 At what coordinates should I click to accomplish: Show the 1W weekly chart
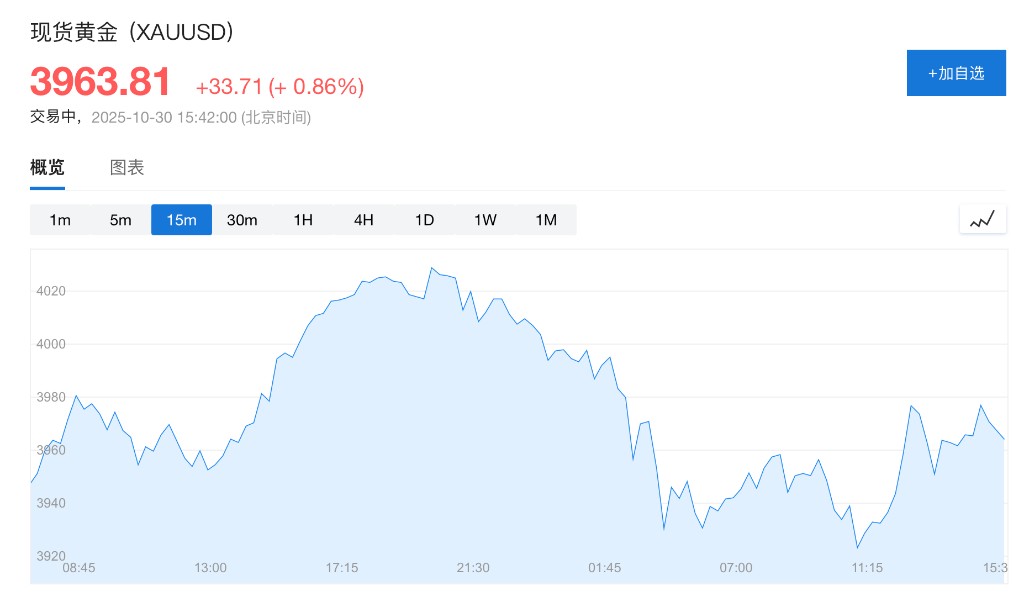pos(485,220)
